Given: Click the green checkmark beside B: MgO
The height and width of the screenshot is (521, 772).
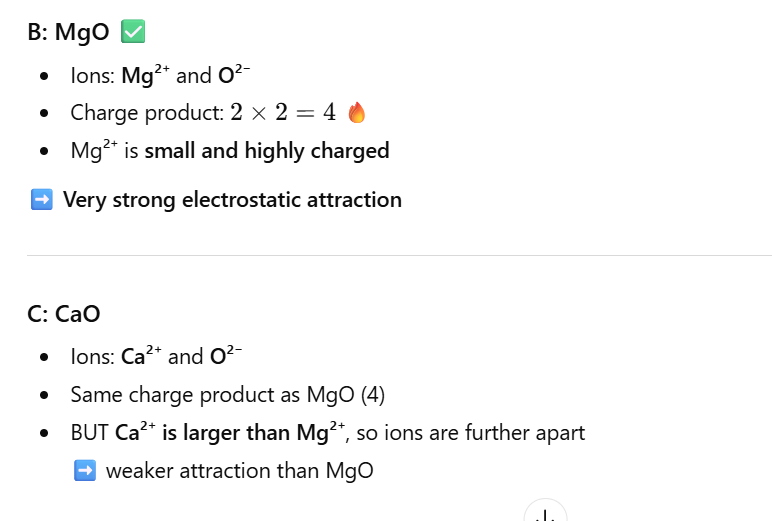Looking at the screenshot, I should [132, 33].
